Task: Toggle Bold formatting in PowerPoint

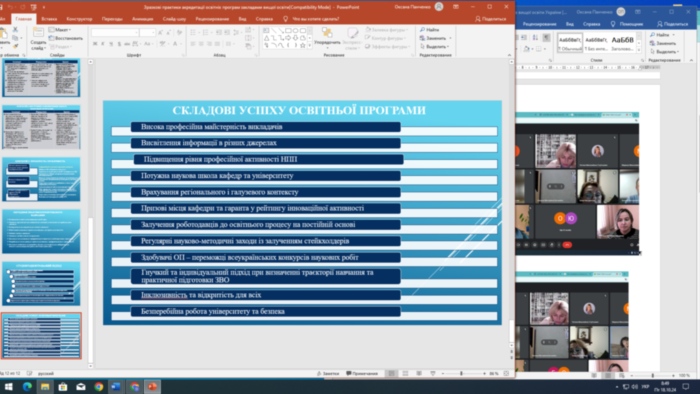Action: click(95, 44)
